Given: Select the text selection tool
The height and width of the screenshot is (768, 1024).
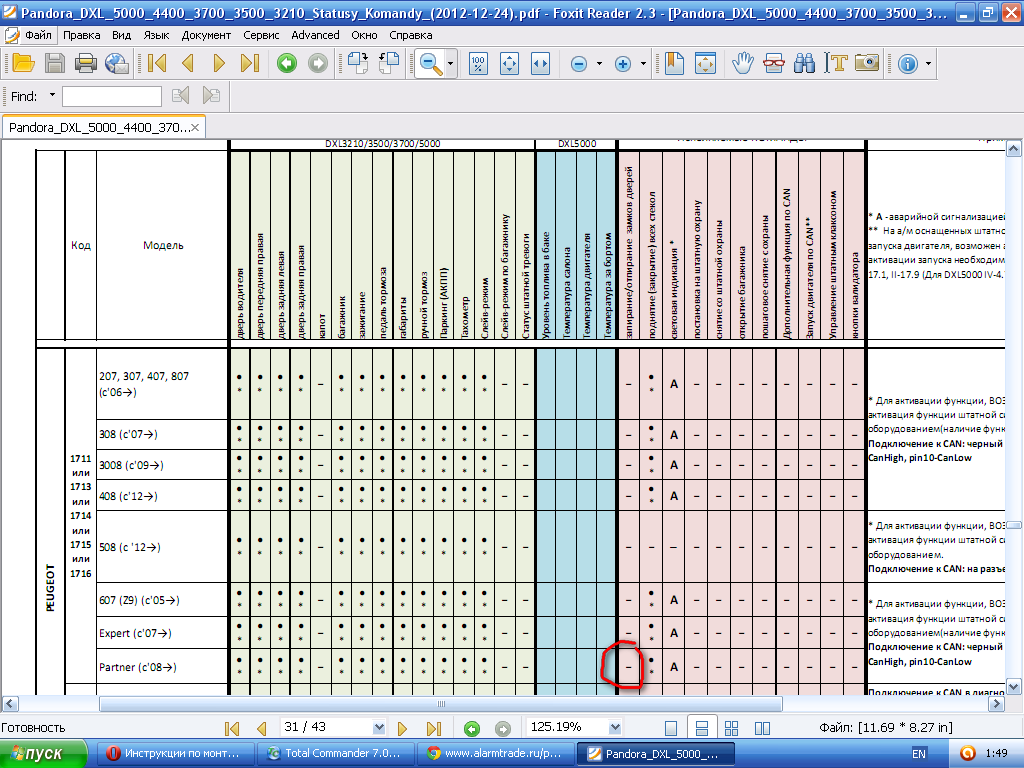Looking at the screenshot, I should [x=836, y=63].
